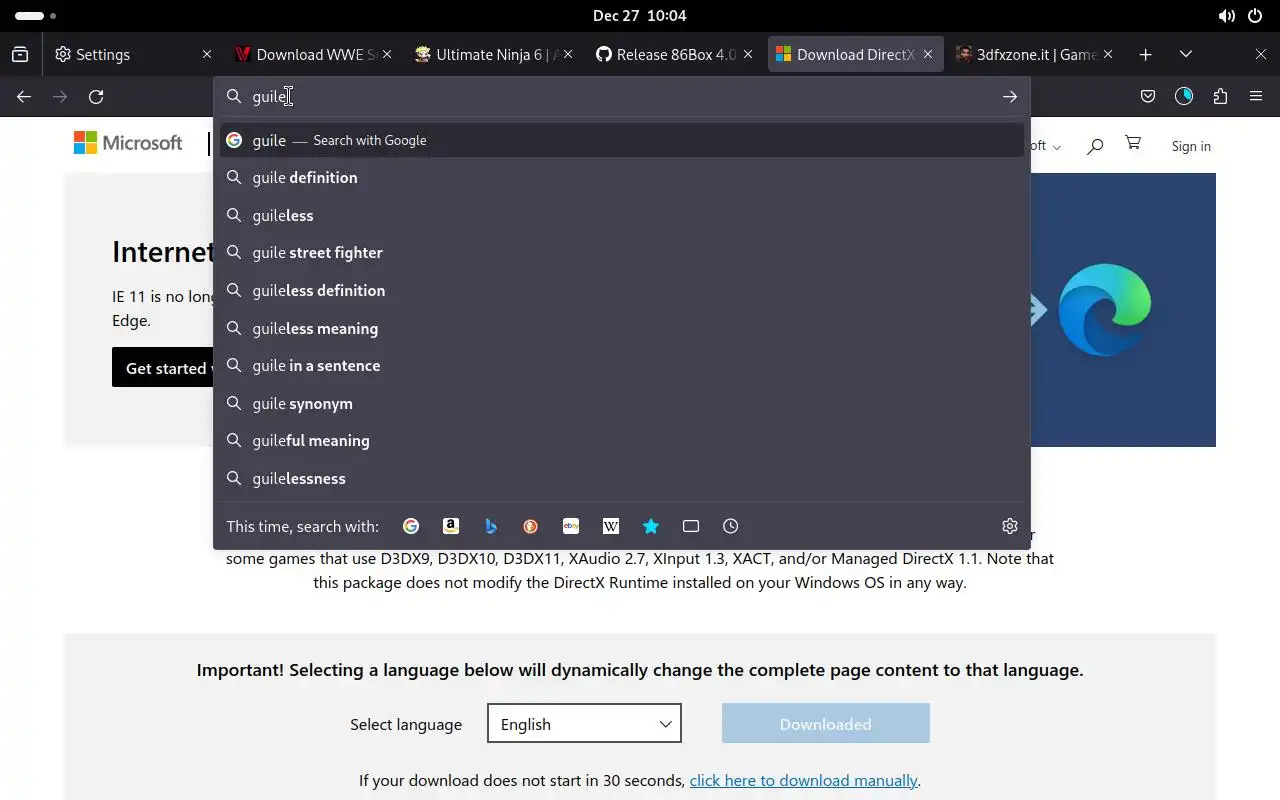Close the Release 86Box 4.0 tab
The width and height of the screenshot is (1280, 800).
point(748,54)
